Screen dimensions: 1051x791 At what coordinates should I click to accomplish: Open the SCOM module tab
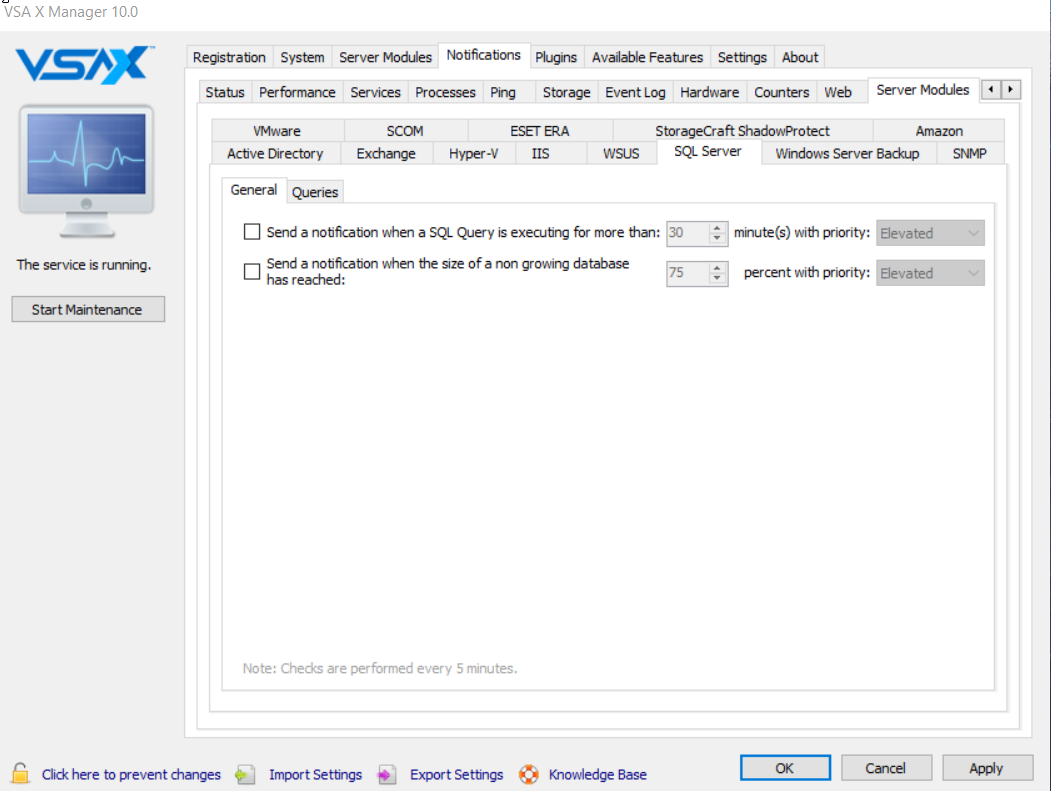coord(405,131)
